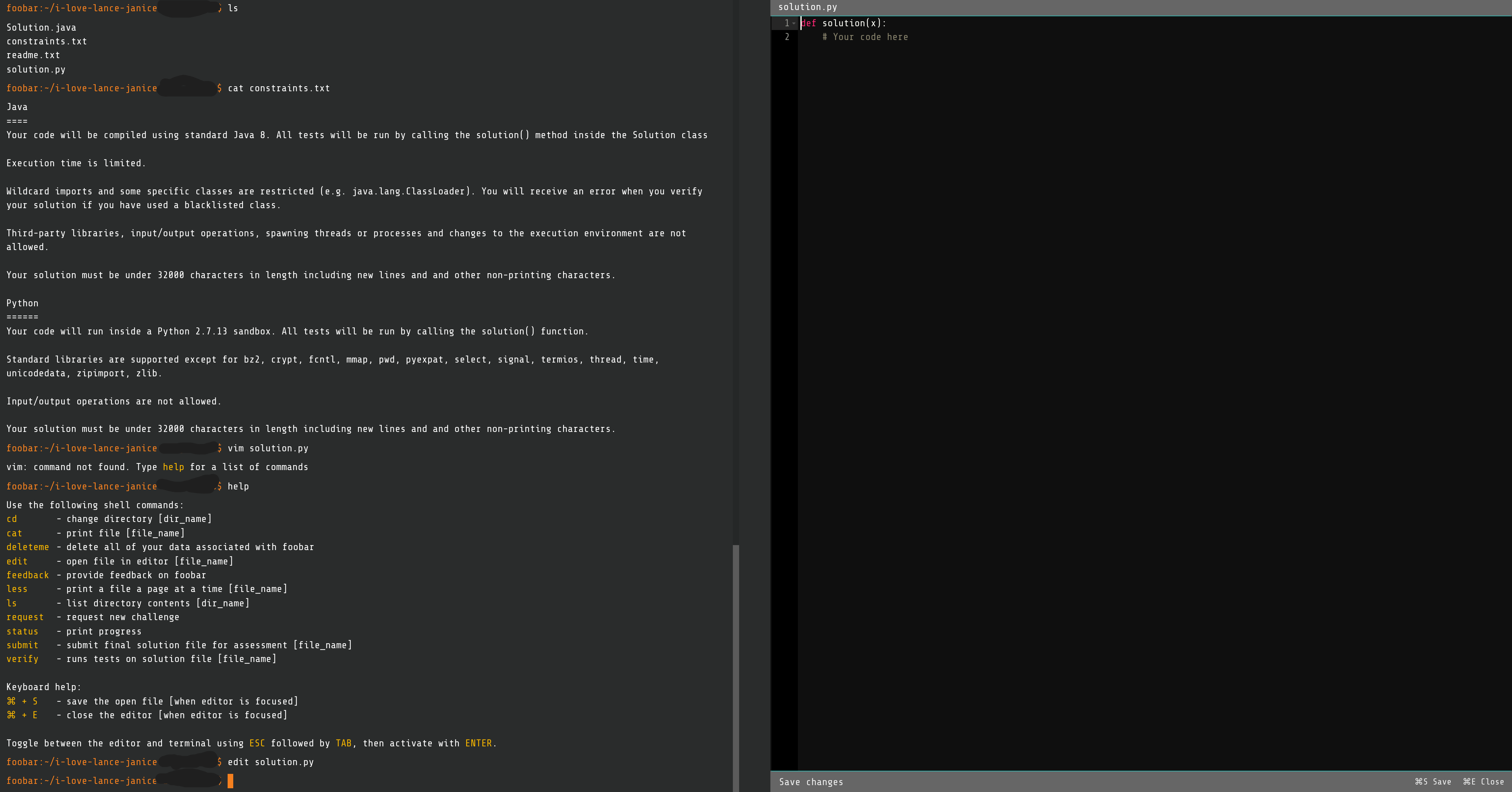The width and height of the screenshot is (1512, 792).
Task: Click the 'status' command in help list
Action: click(22, 631)
